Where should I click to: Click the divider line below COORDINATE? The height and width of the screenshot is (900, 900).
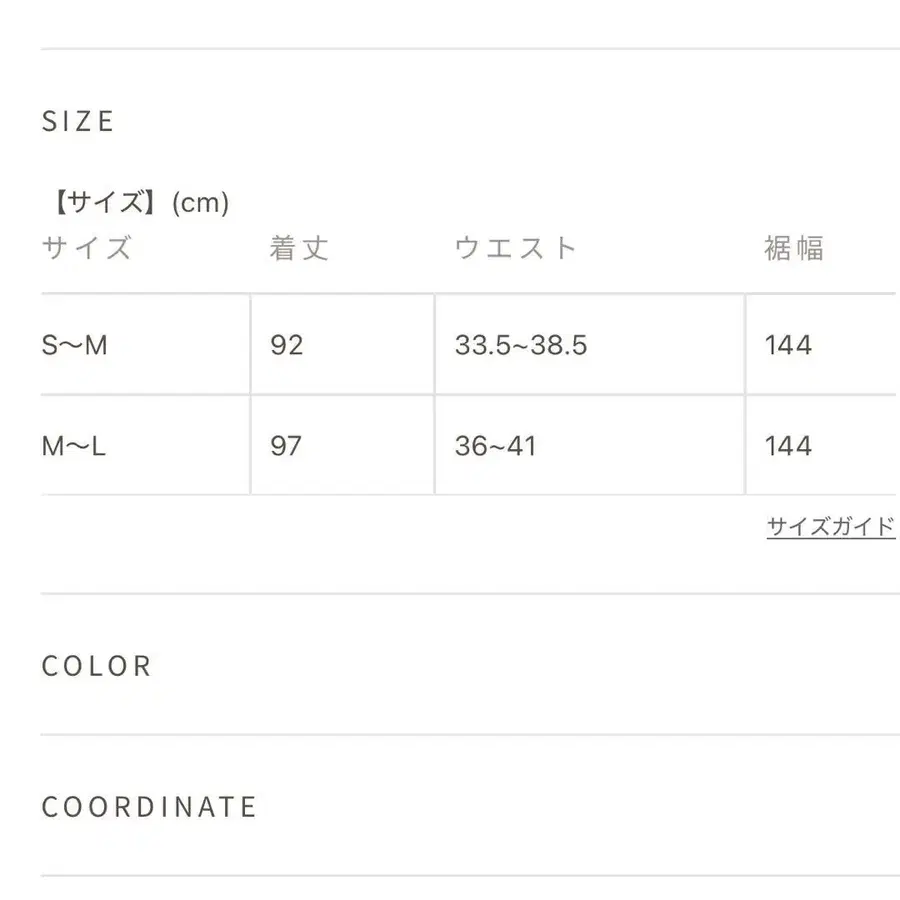(470, 876)
